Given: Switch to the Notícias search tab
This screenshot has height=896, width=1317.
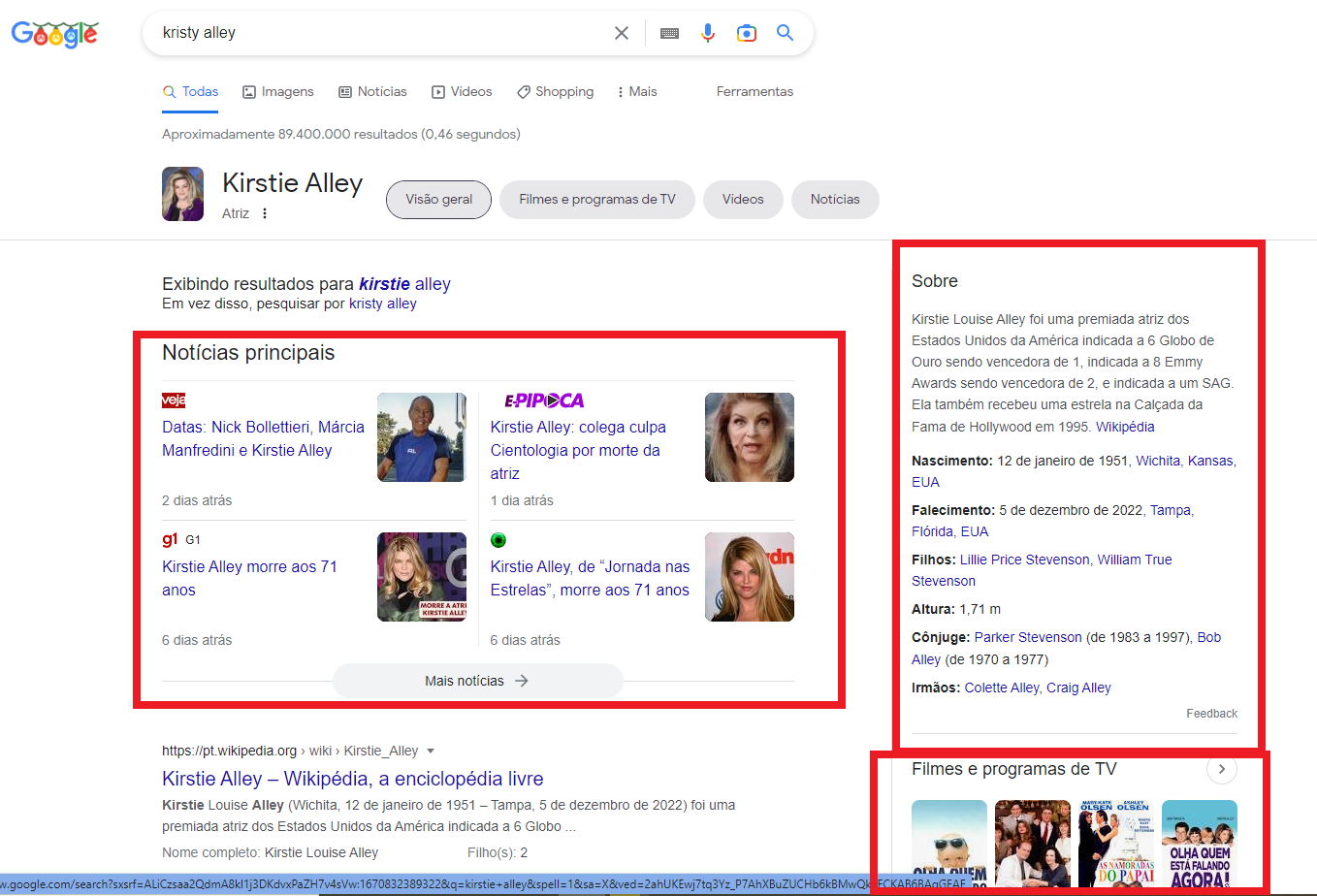Looking at the screenshot, I should [372, 91].
